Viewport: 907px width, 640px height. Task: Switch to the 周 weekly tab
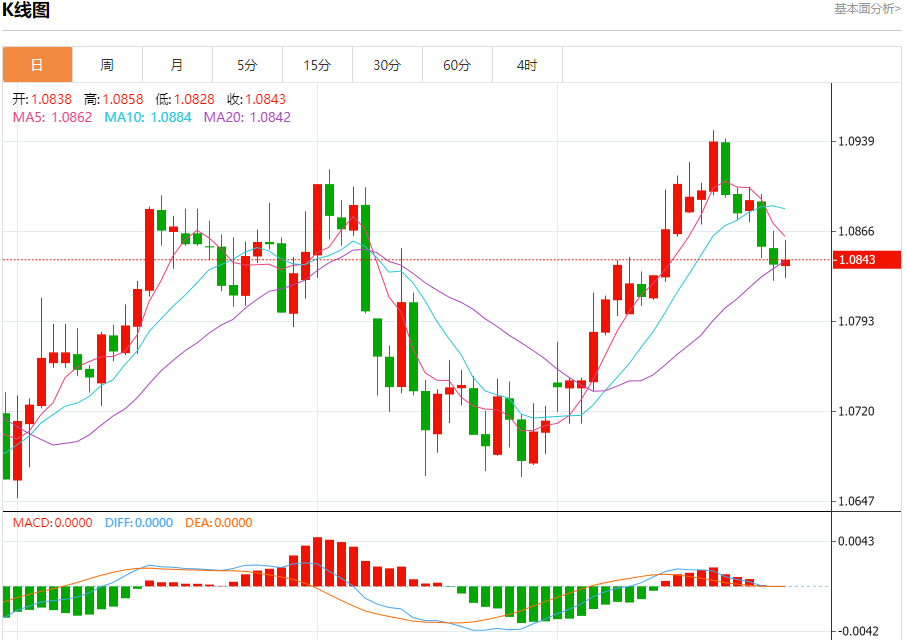click(x=108, y=65)
